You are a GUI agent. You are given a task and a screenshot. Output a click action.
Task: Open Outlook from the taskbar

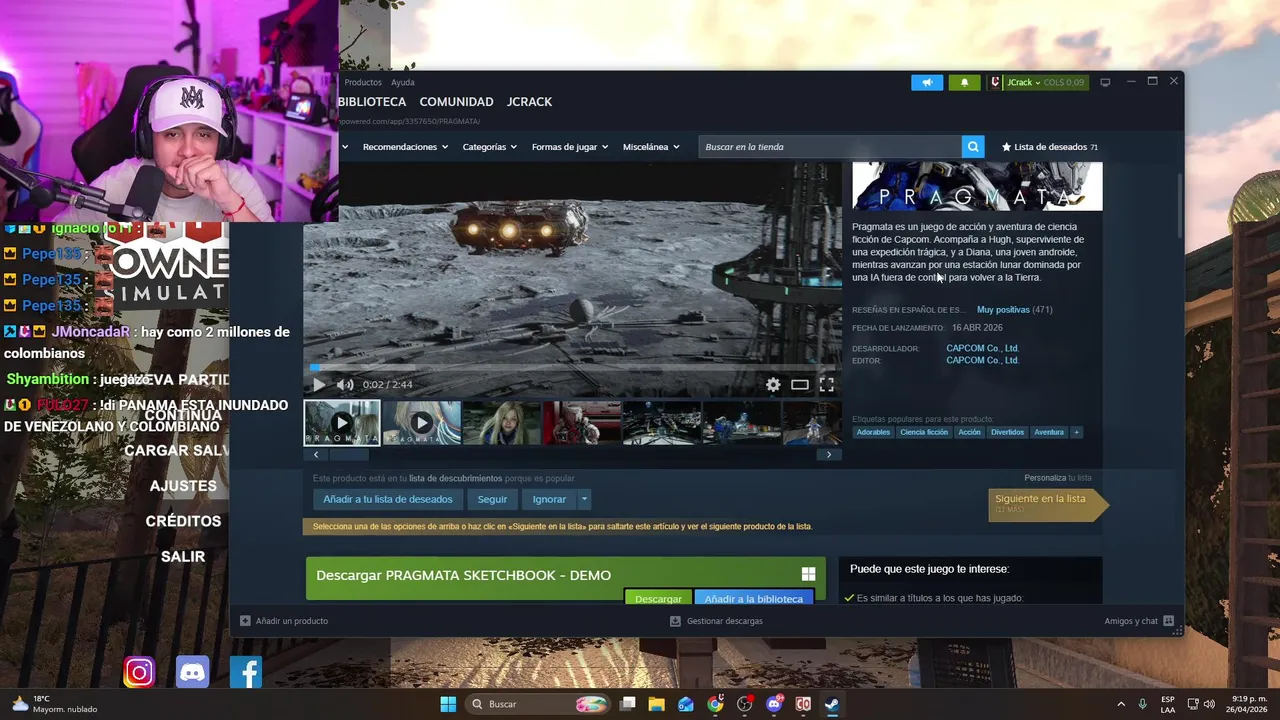[686, 704]
